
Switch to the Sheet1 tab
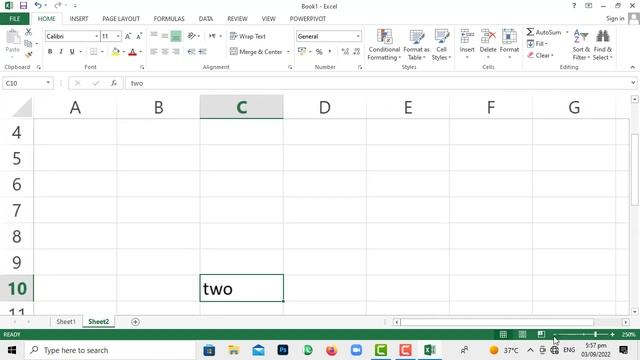[66, 322]
